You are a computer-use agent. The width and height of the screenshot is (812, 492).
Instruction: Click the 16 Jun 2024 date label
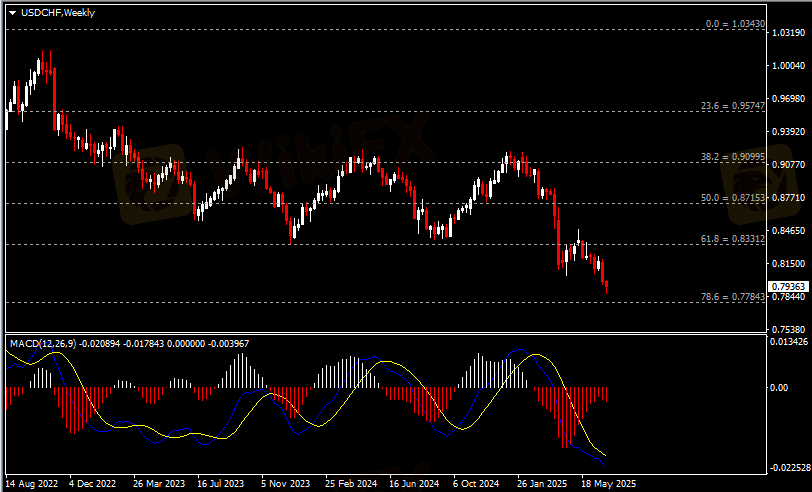pyautogui.click(x=414, y=484)
